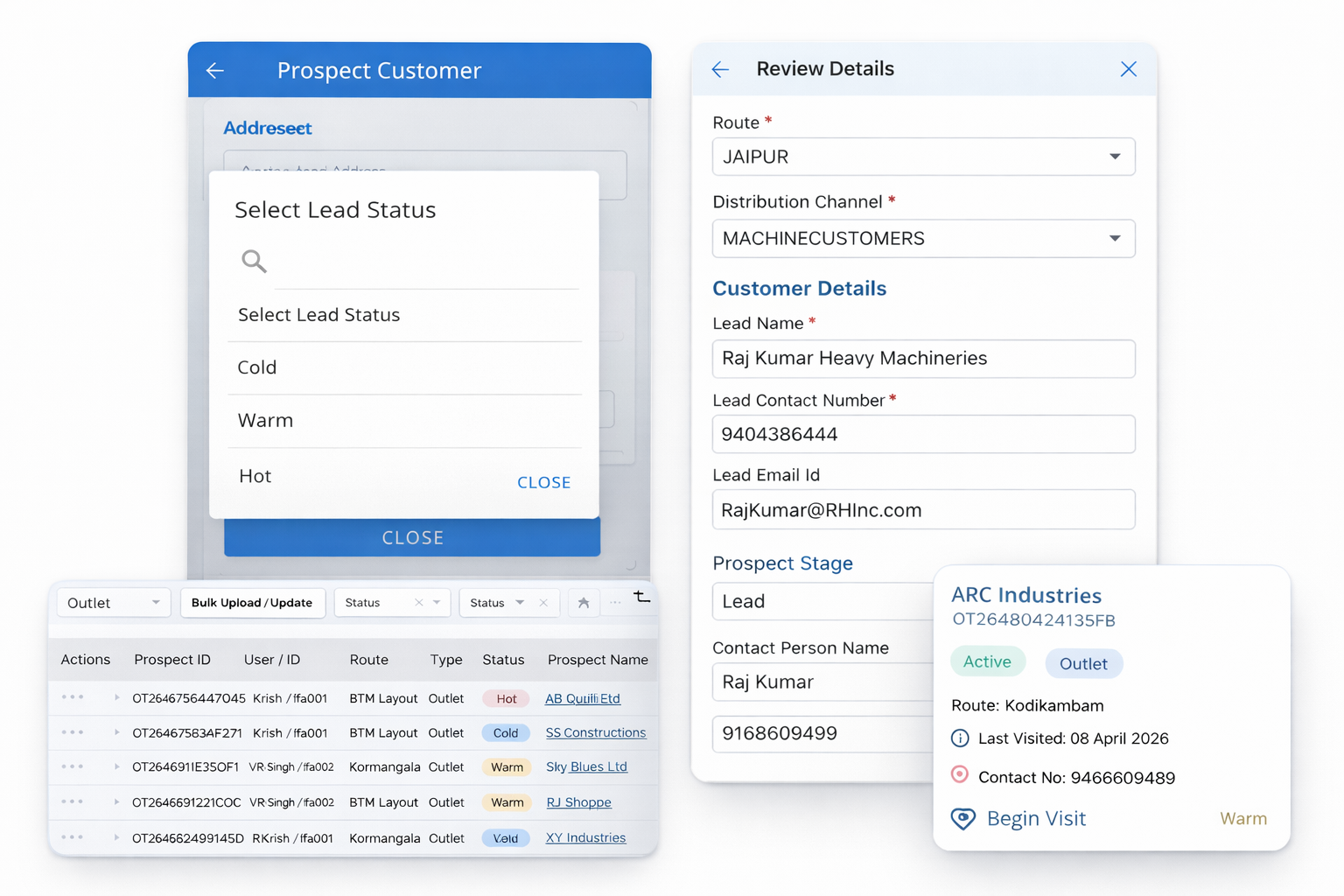
Task: Click the Lead Email Id field
Action: pyautogui.click(x=924, y=509)
